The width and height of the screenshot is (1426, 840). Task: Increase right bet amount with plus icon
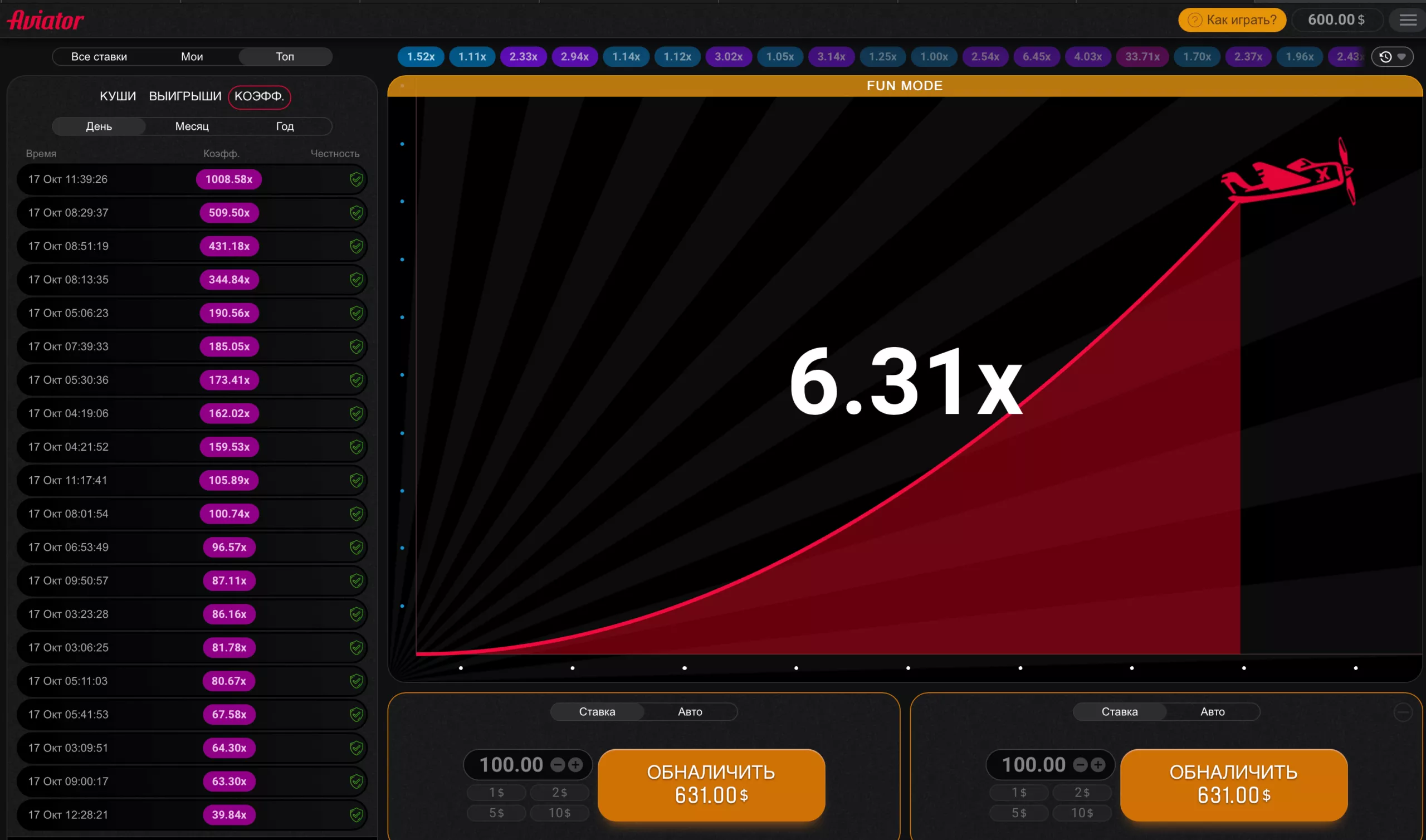[1098, 765]
